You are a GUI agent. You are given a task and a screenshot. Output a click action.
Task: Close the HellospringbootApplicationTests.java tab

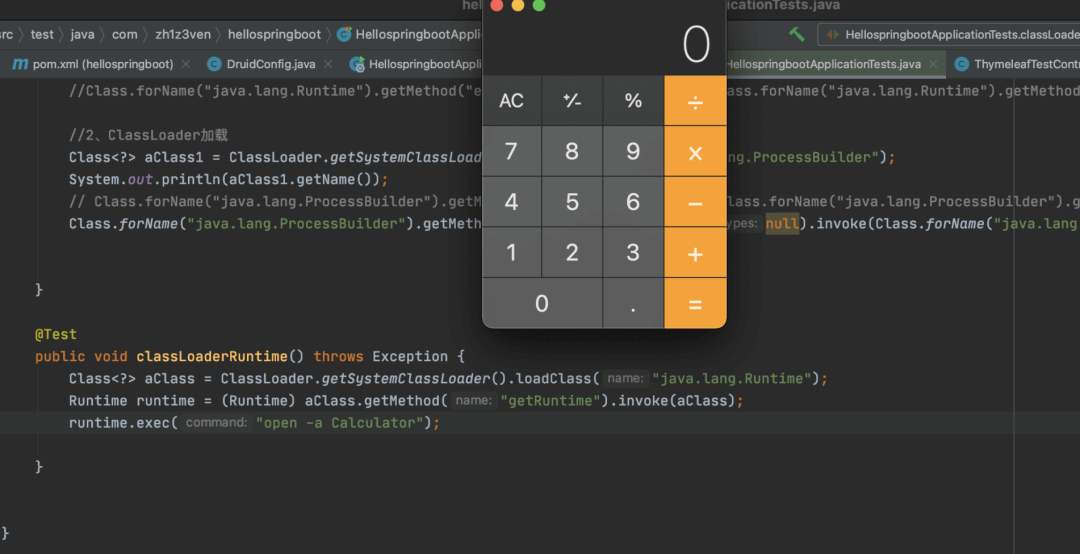coord(933,64)
